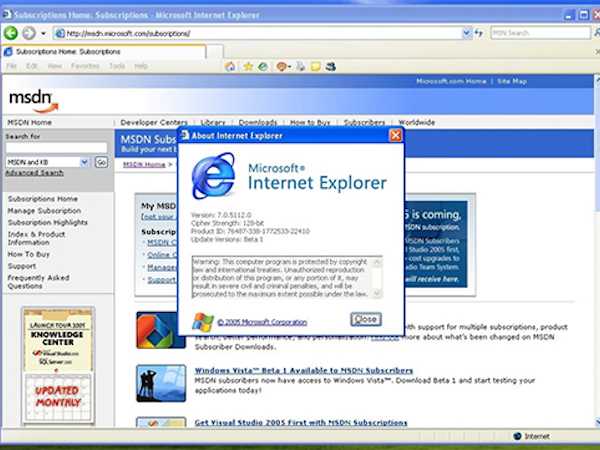
Task: Open the How to Buy nav item
Action: pyautogui.click(x=310, y=122)
